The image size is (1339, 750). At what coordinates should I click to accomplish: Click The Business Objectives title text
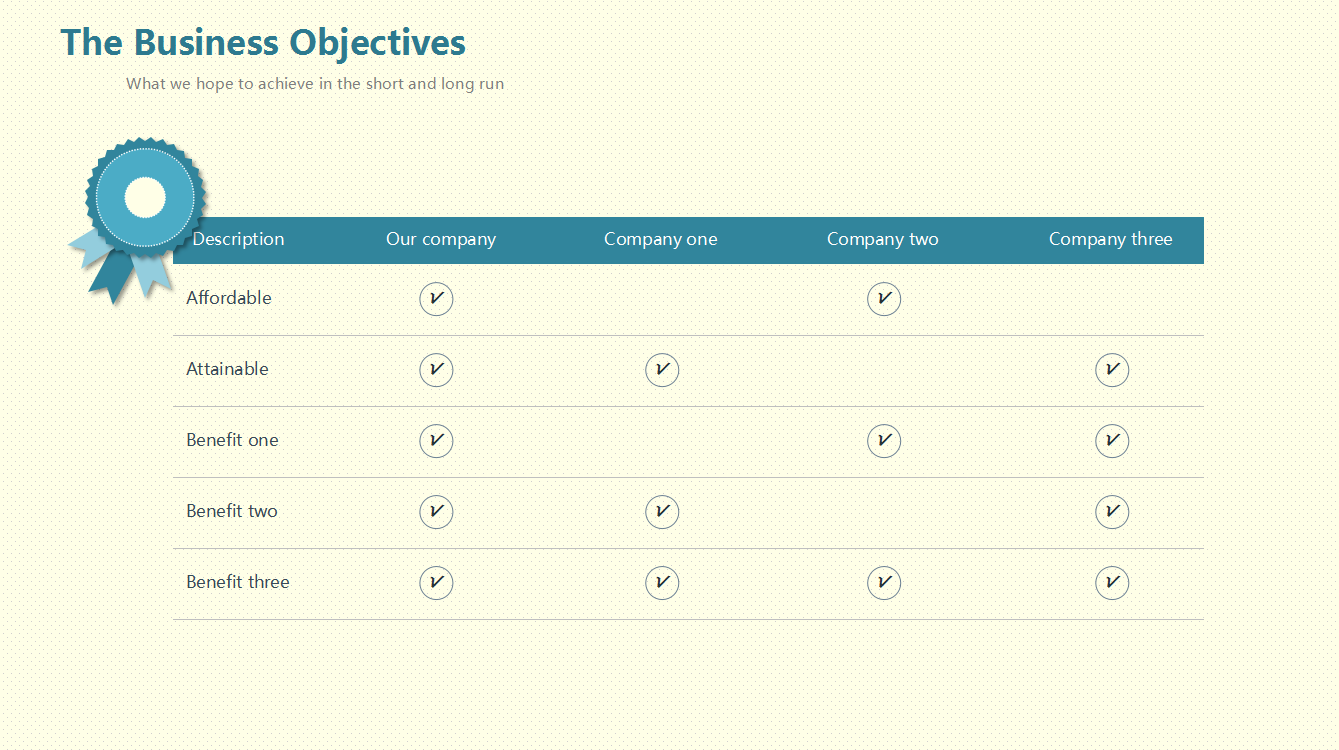263,43
